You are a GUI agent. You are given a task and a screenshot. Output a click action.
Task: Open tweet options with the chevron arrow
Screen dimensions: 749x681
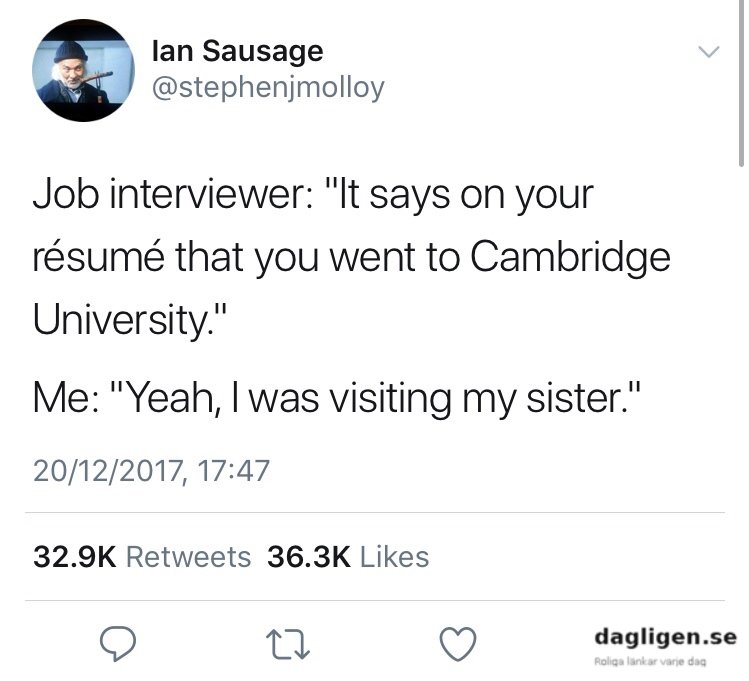(708, 51)
